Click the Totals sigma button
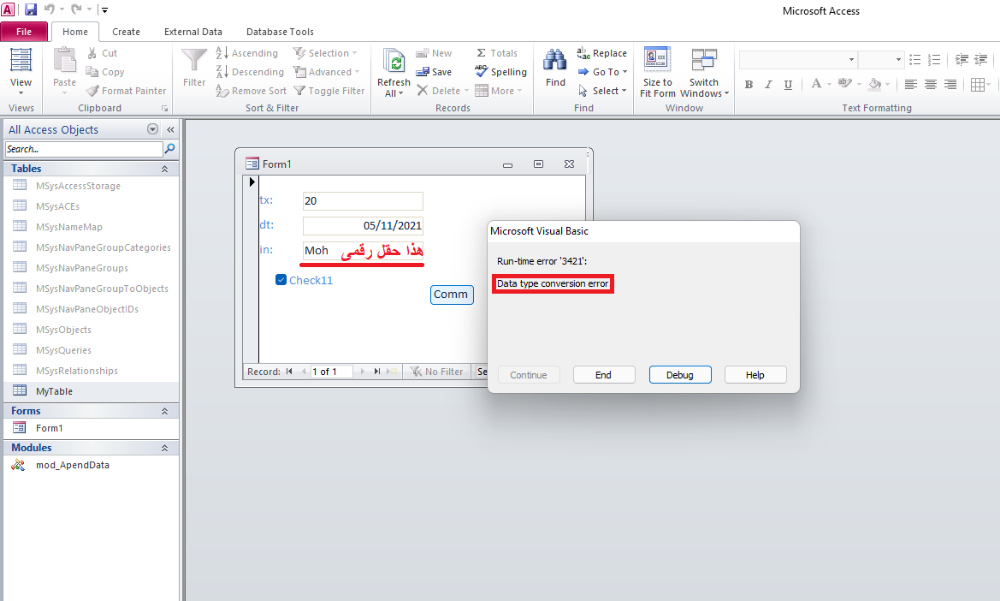Viewport: 1000px width, 601px height. pyautogui.click(x=497, y=53)
